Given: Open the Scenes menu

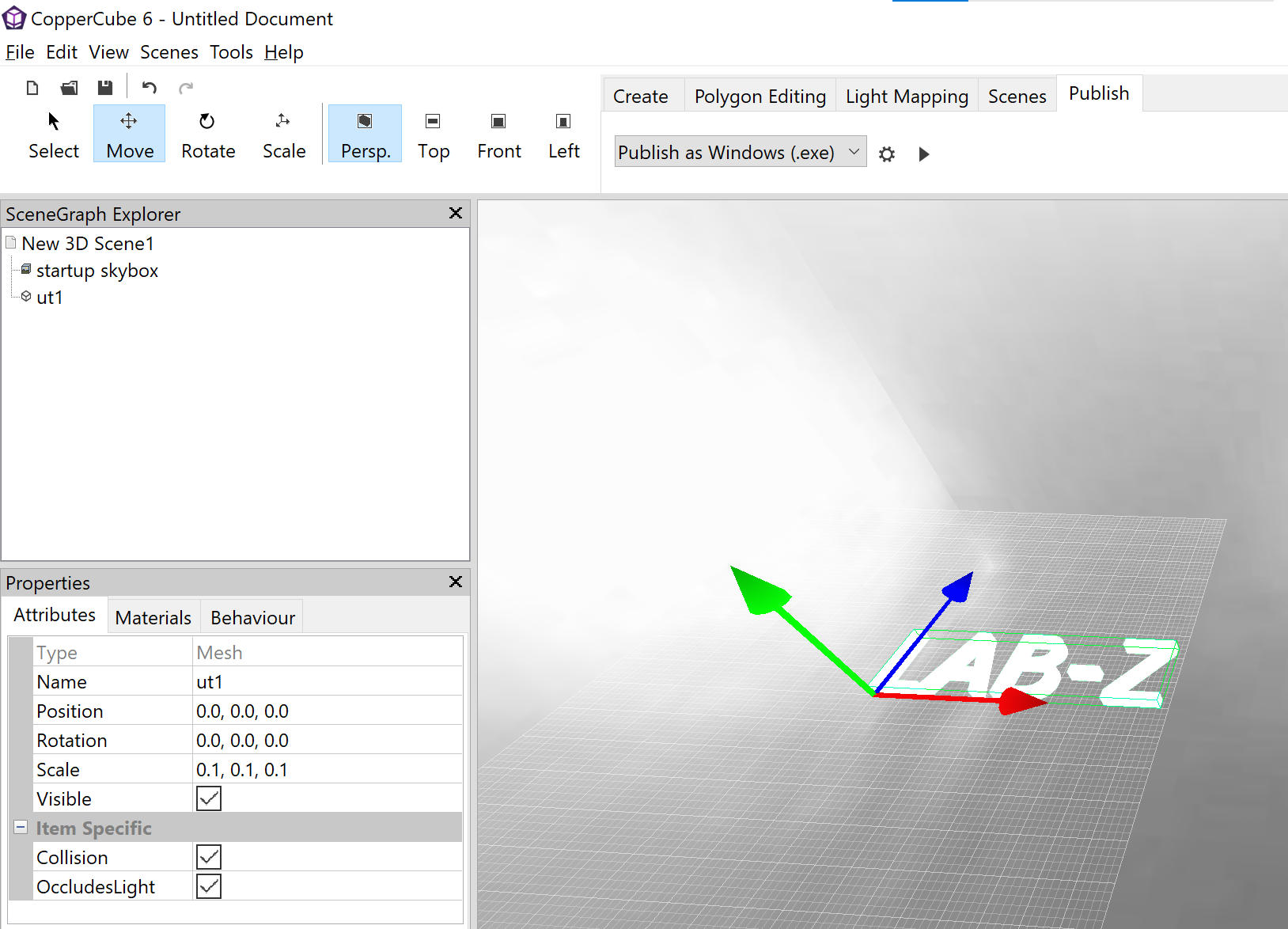Looking at the screenshot, I should pos(169,52).
